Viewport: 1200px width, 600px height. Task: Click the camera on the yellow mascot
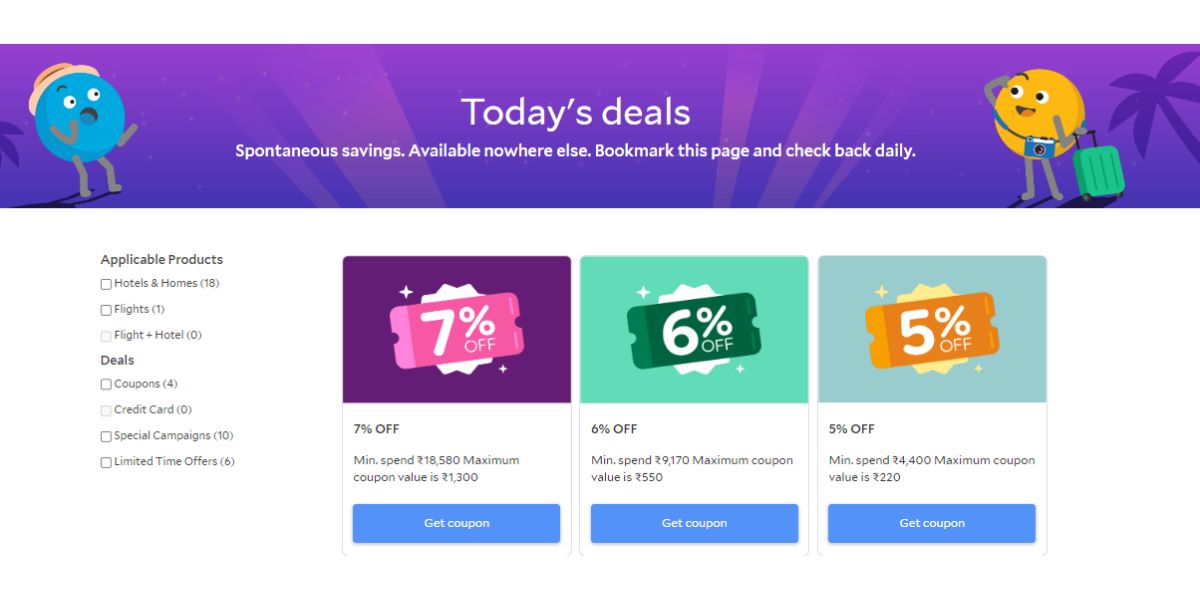click(x=1040, y=145)
